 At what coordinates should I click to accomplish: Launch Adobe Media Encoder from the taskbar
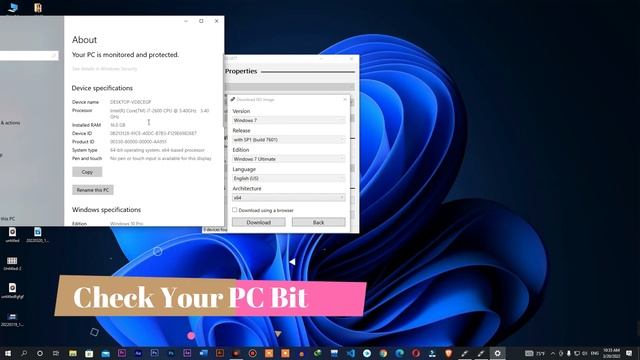pyautogui.click(x=138, y=353)
